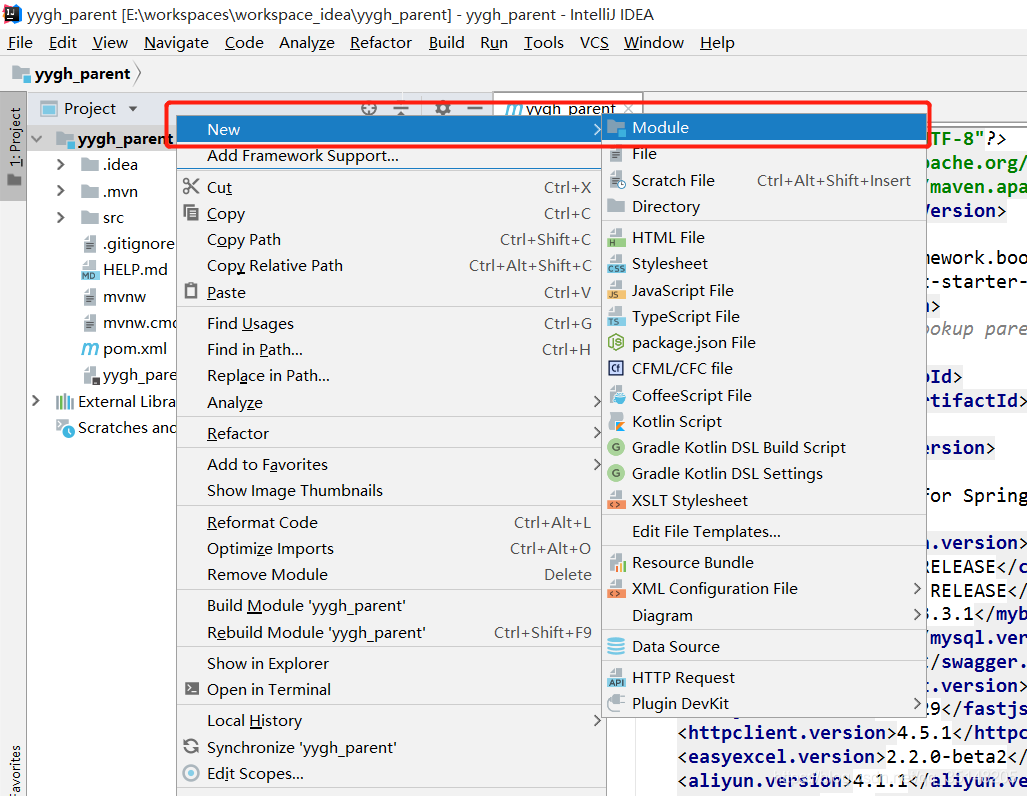Expand the .mvn folder
Viewport: 1027px width, 796px height.
tap(60, 191)
